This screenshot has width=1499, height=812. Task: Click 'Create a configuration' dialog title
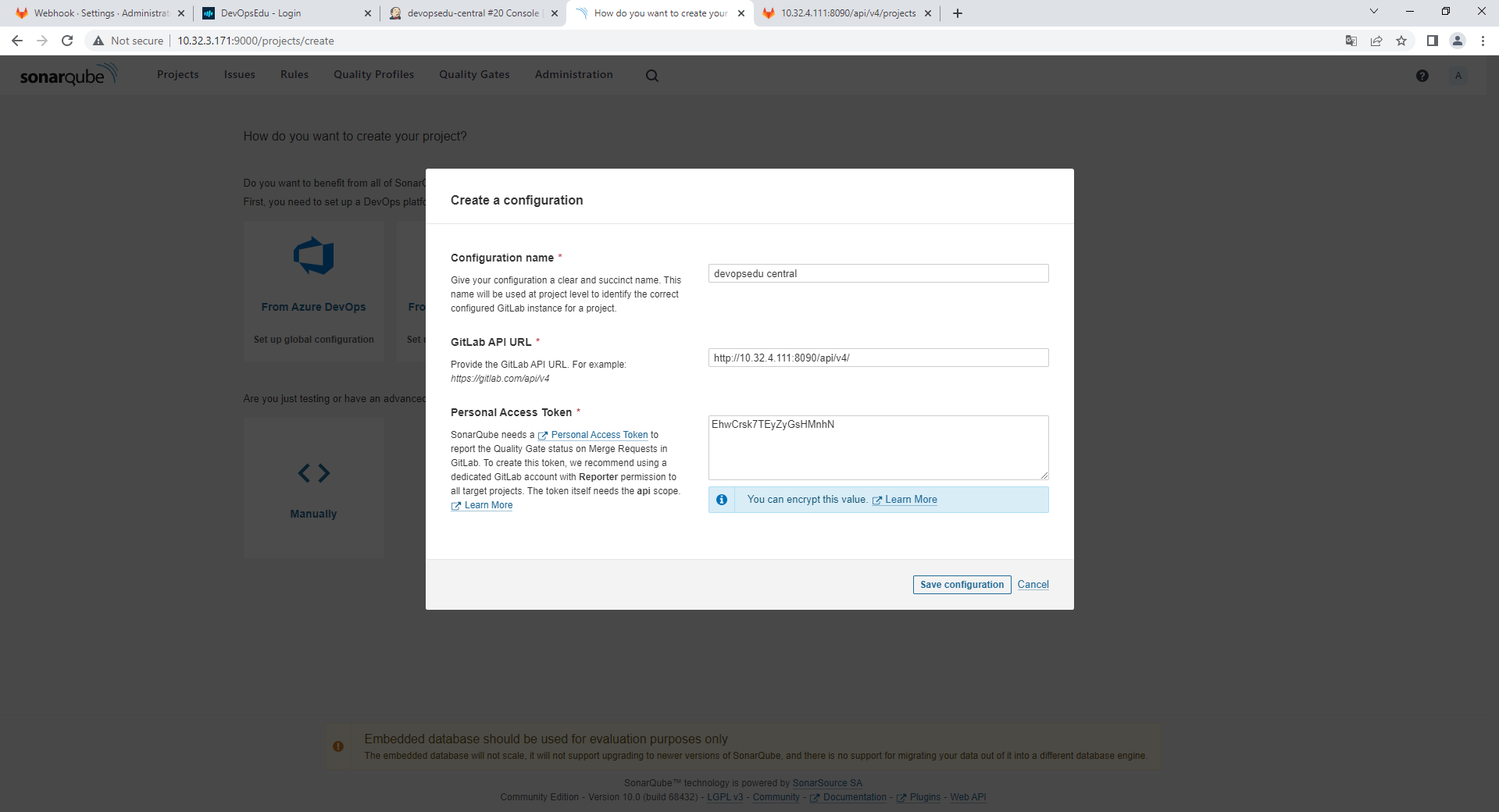(x=517, y=201)
